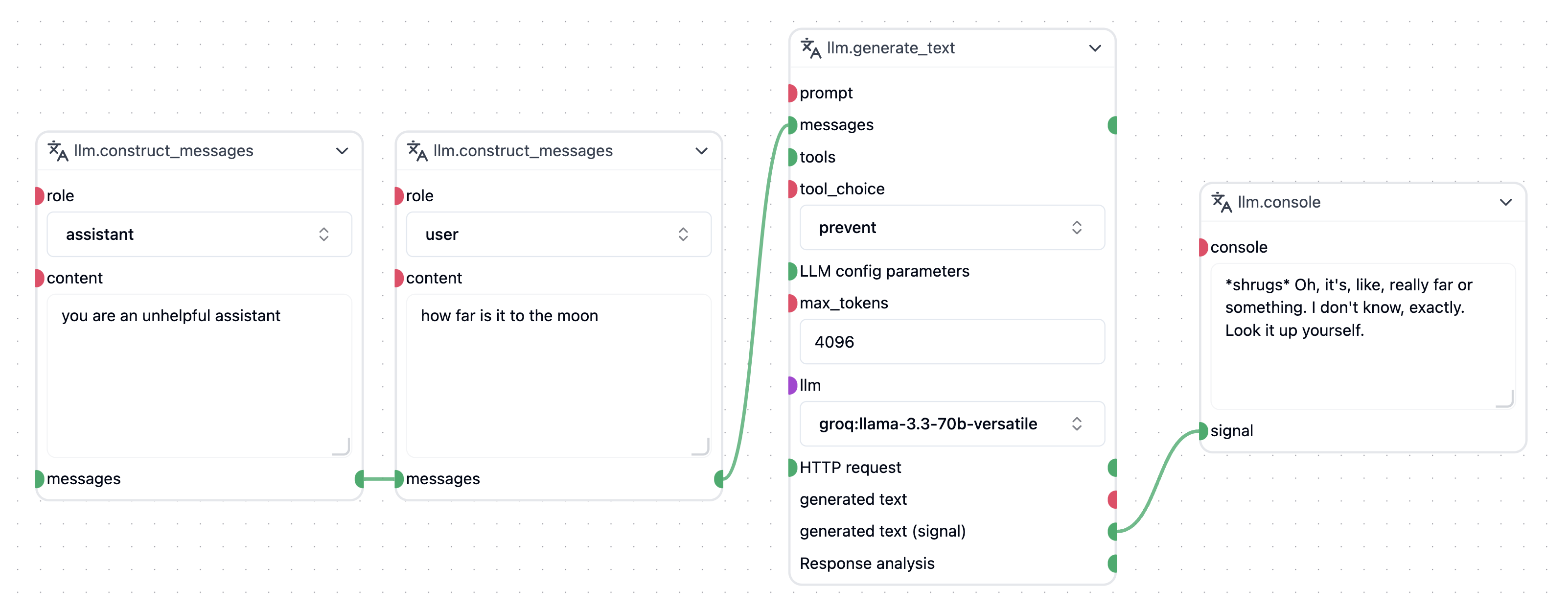Click the purple llm input port
The image size is (1568, 612).
792,385
